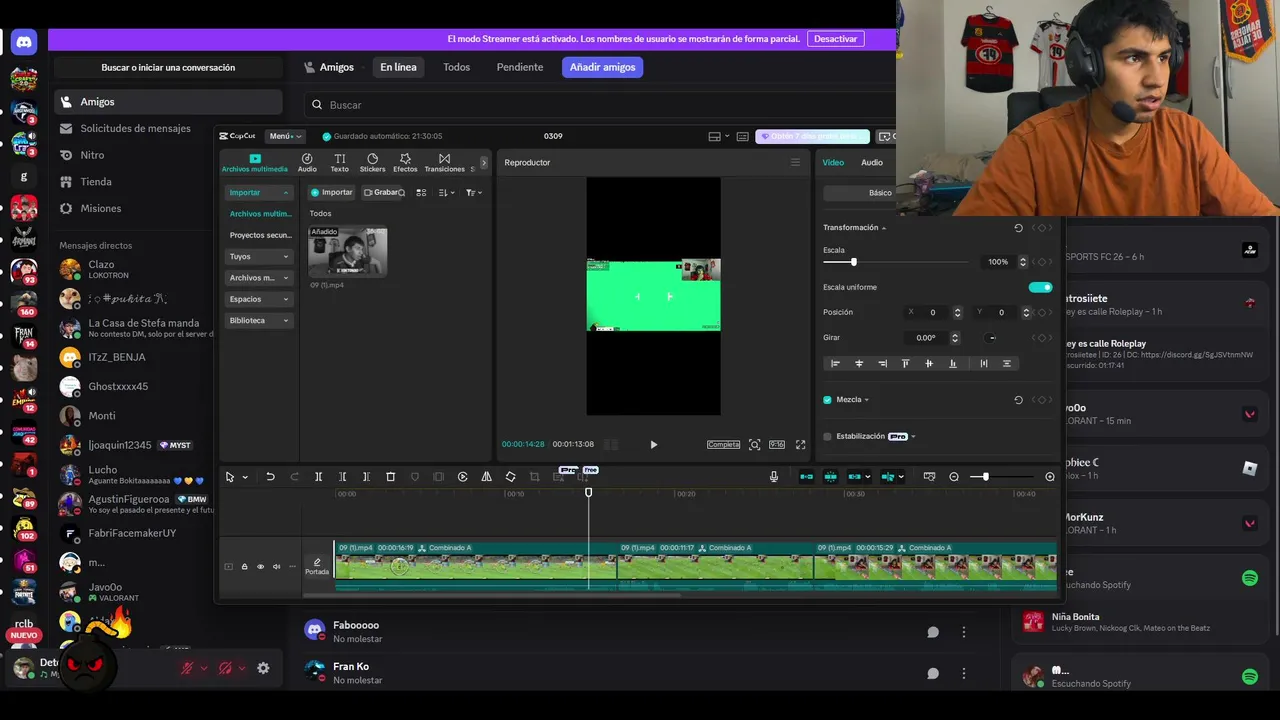Open the Texto tool in CapCut
Image resolution: width=1280 pixels, height=720 pixels.
340,163
